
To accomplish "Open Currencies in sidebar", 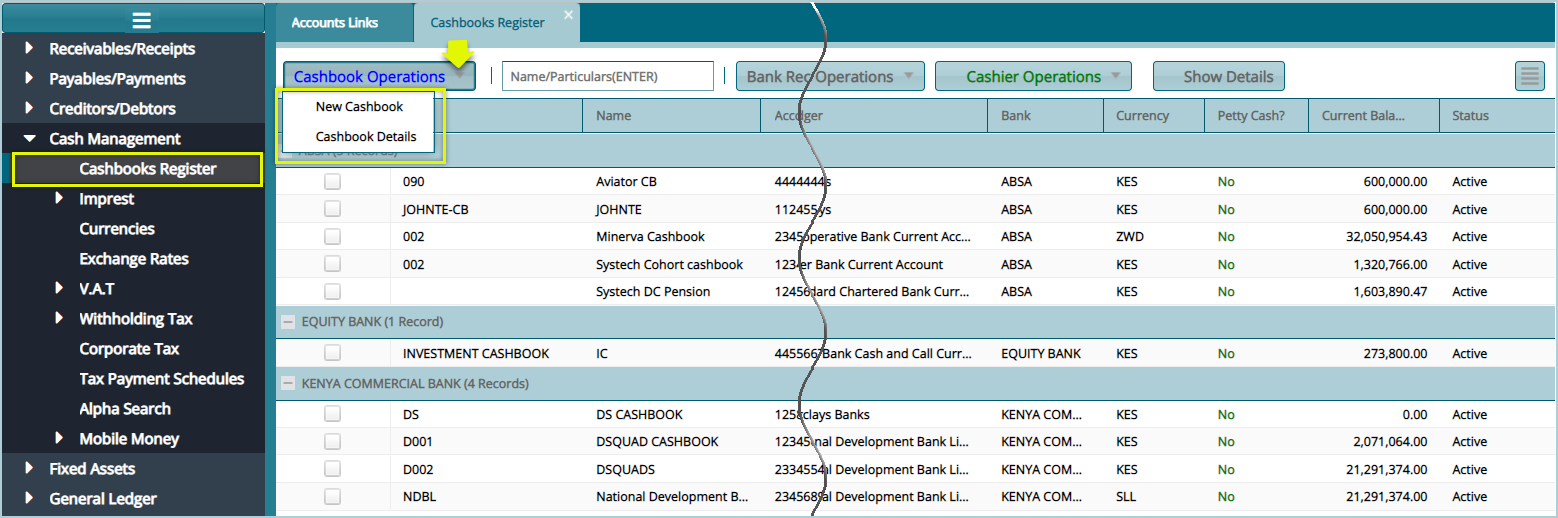I will tap(117, 228).
